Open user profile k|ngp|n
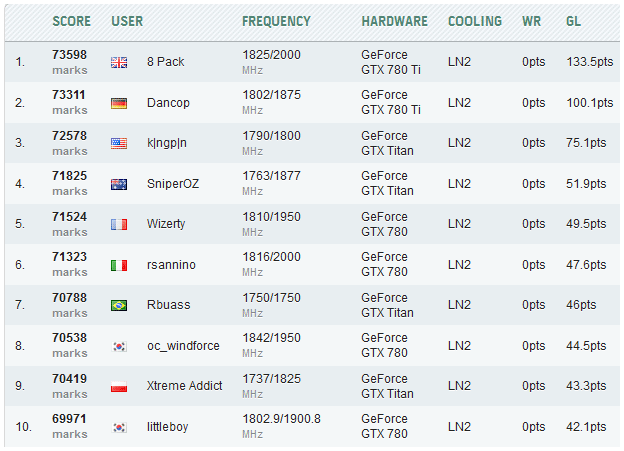Image resolution: width=624 pixels, height=451 pixels. click(167, 143)
